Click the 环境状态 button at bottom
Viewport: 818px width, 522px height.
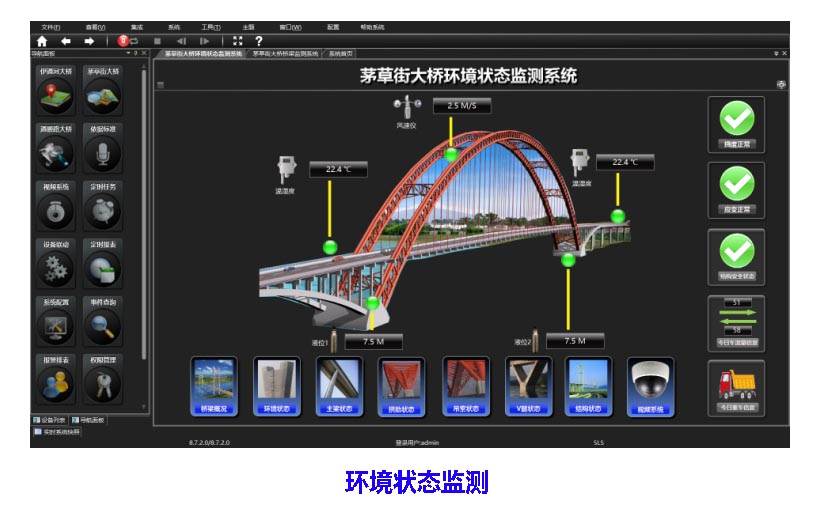274,386
